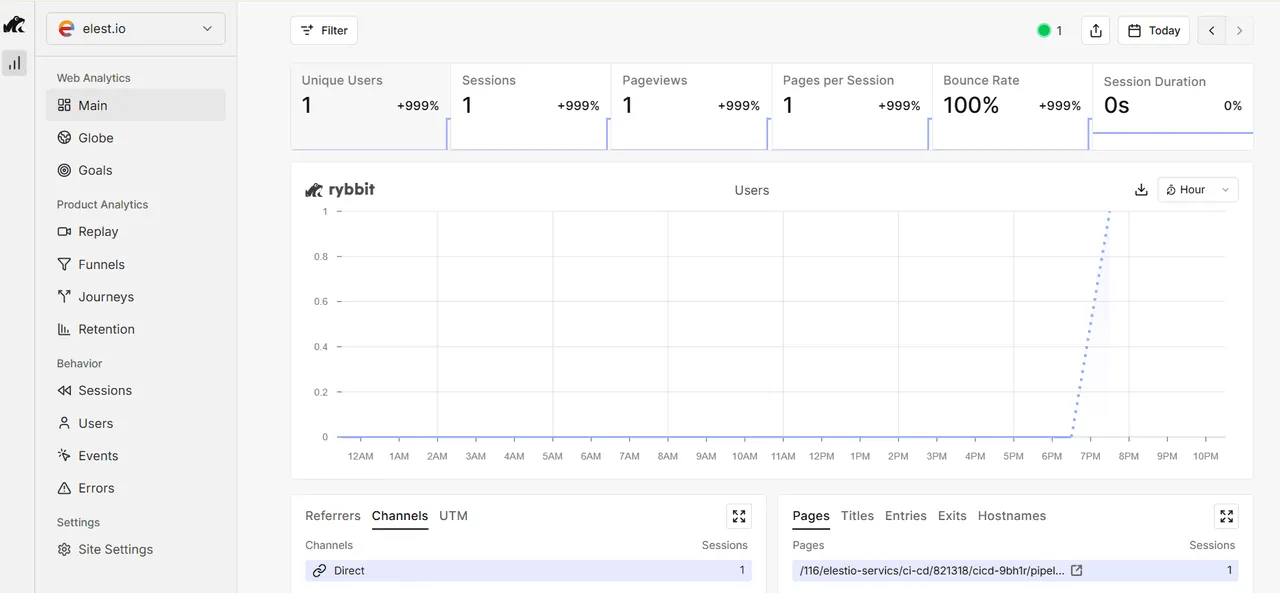Image resolution: width=1280 pixels, height=593 pixels.
Task: Switch to the Entries tab
Action: click(x=906, y=516)
